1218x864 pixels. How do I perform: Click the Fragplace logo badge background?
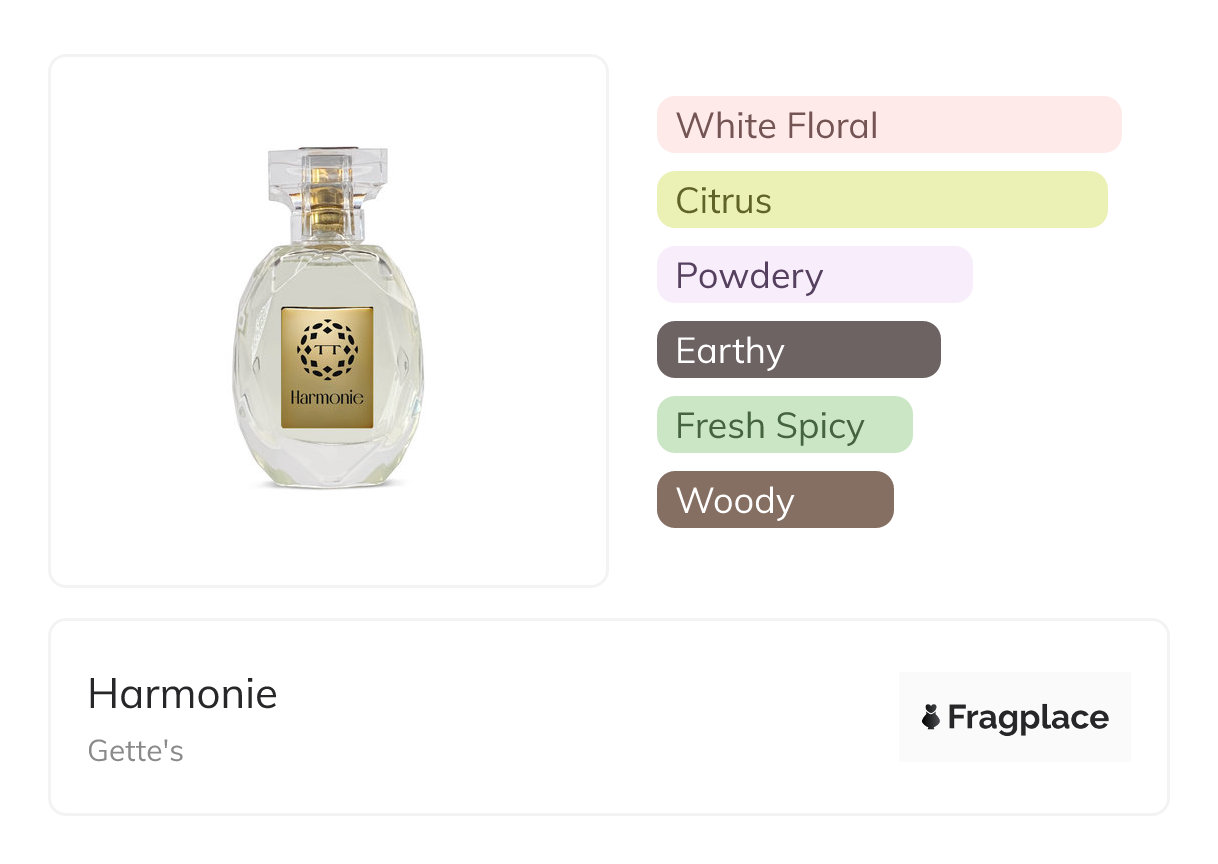pyautogui.click(x=1014, y=690)
